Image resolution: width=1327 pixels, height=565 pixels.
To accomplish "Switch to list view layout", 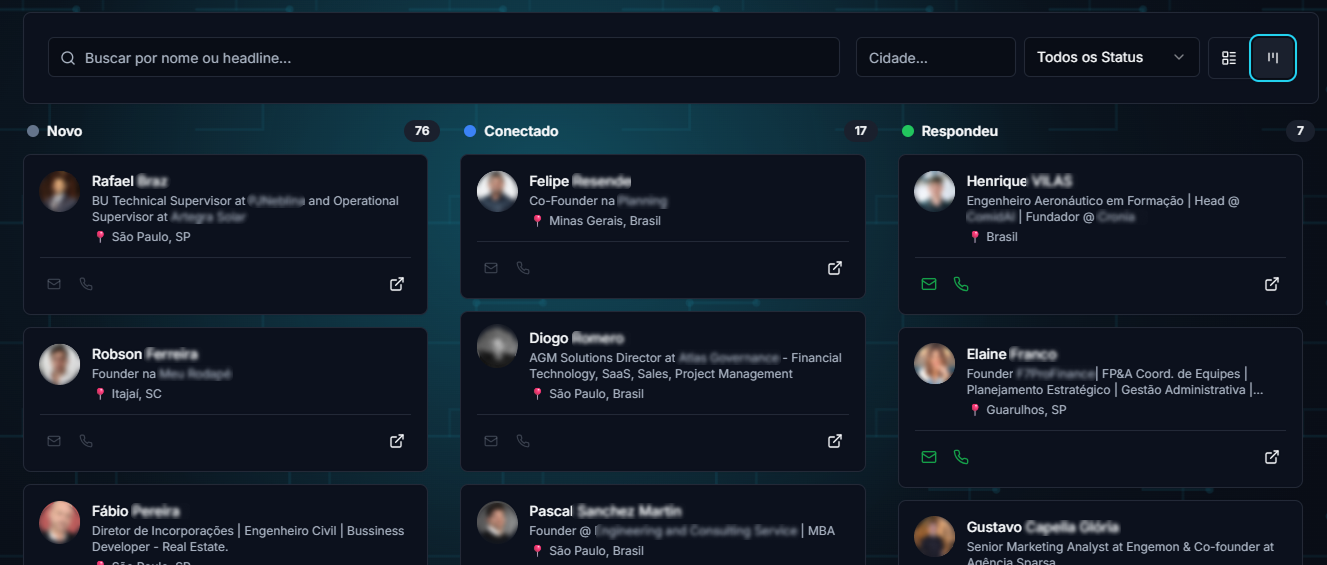I will [1229, 58].
